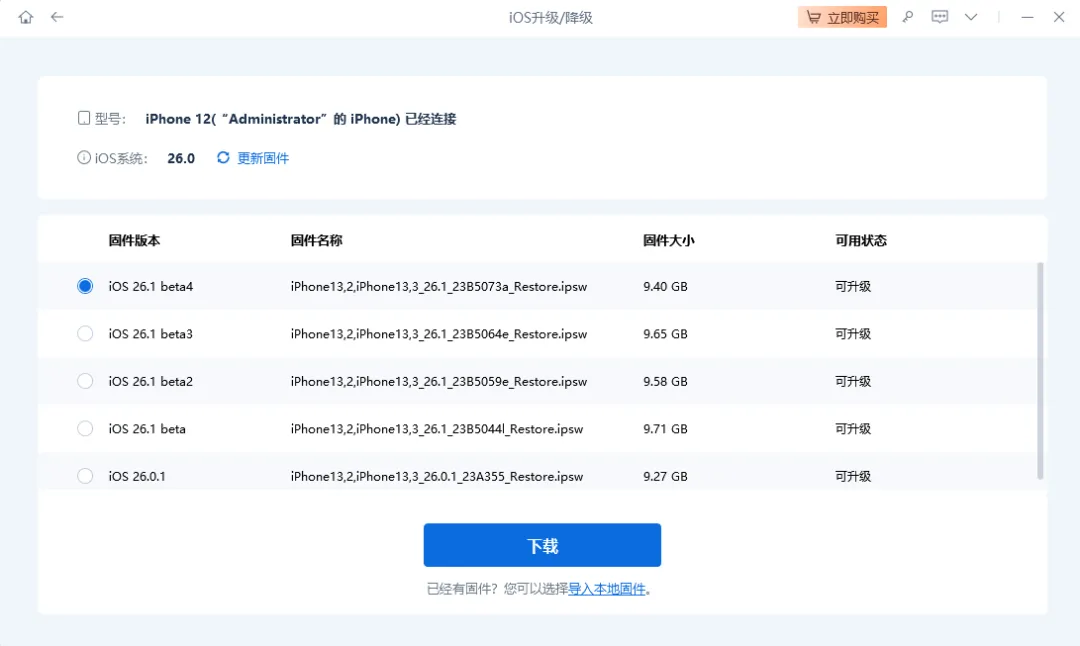Click the 9.71 GB size cell
The width and height of the screenshot is (1080, 646).
[x=665, y=429]
